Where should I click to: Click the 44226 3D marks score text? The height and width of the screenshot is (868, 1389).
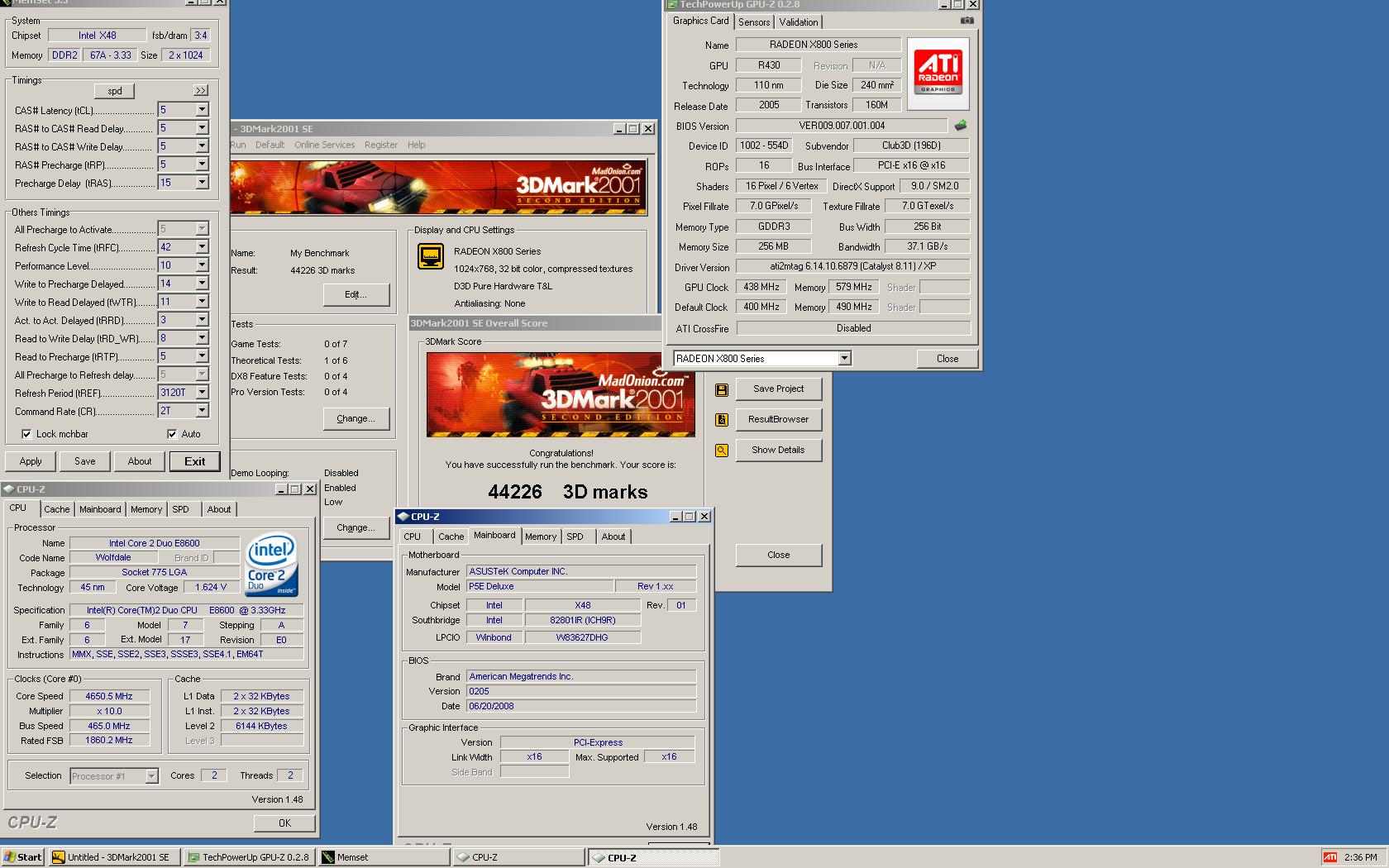(568, 492)
